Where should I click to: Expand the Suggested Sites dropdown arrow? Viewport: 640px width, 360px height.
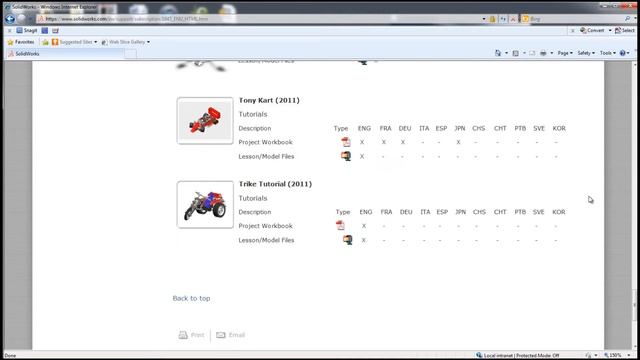click(96, 42)
